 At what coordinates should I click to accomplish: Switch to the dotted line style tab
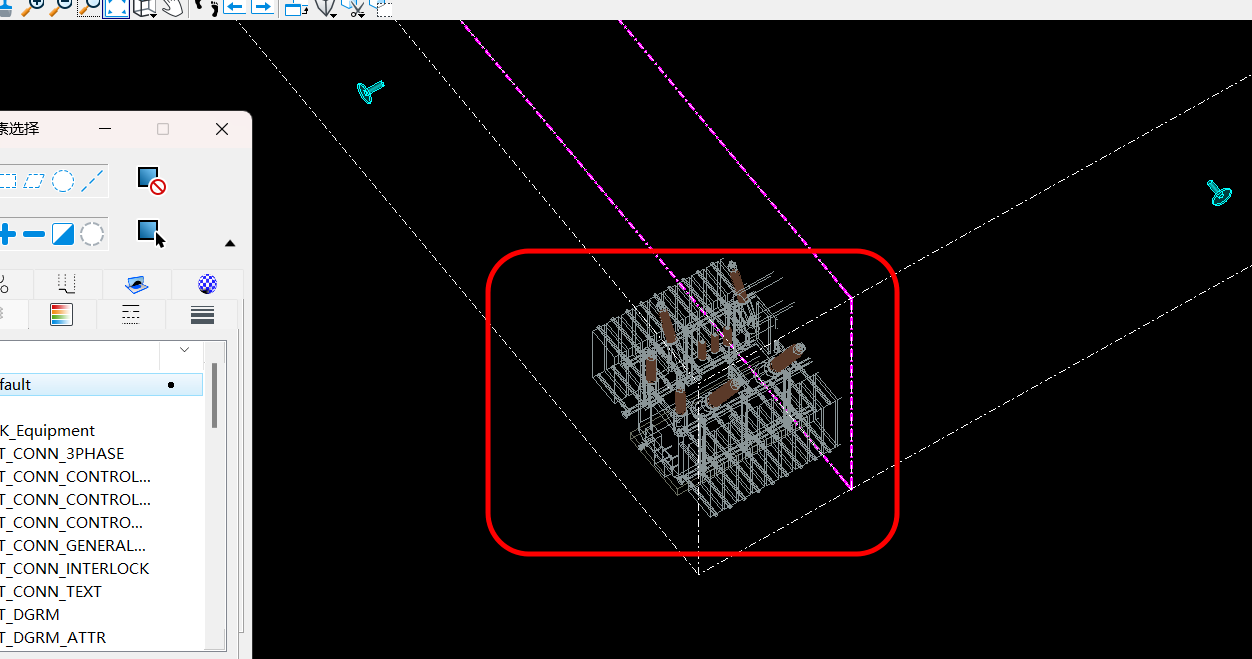(68, 284)
